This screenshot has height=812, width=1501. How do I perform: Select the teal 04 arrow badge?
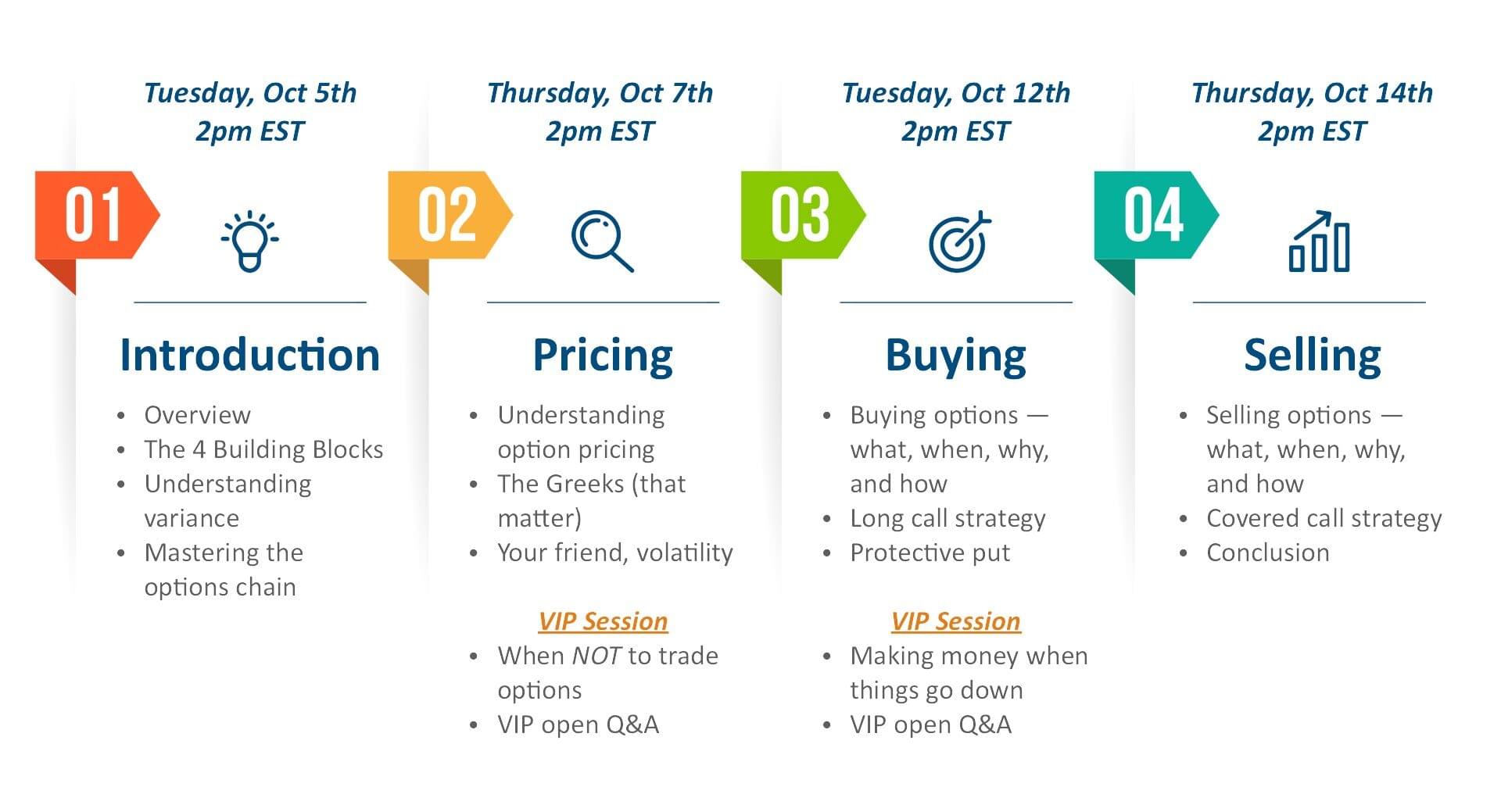pyautogui.click(x=1154, y=215)
